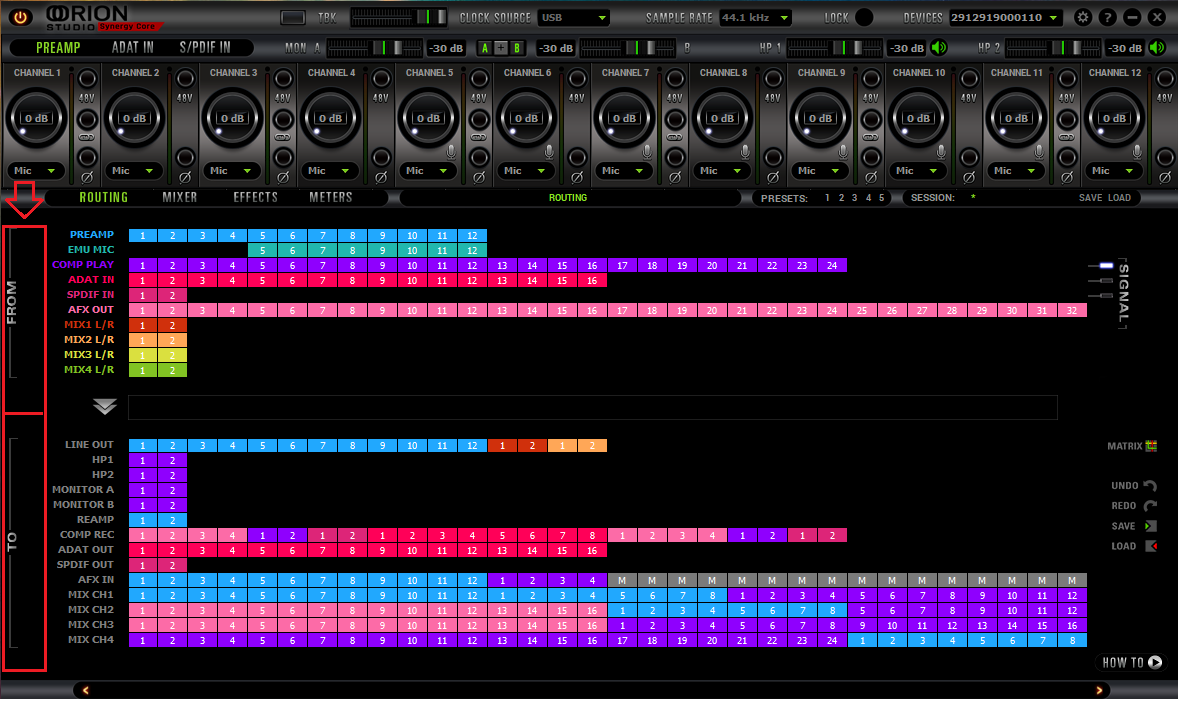Expand the routing panel double-chevron arrow
The height and width of the screenshot is (701, 1178).
coord(104,406)
